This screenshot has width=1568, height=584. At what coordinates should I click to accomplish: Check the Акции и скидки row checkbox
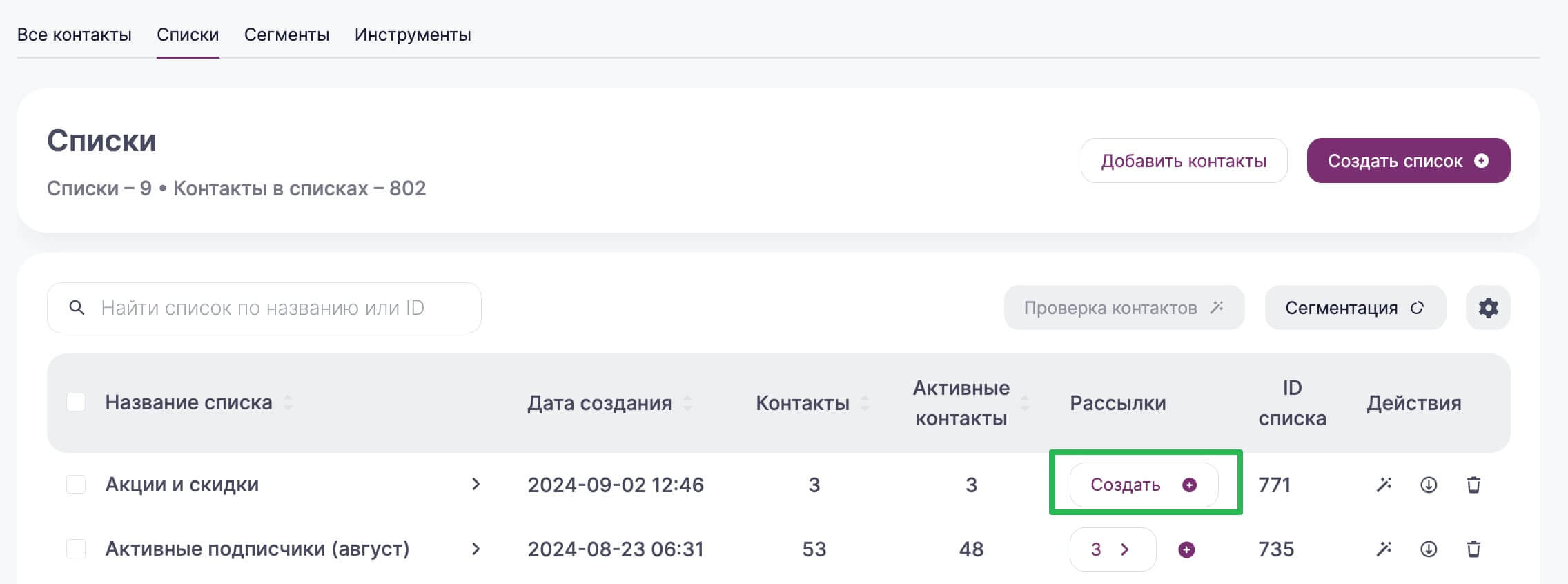(76, 485)
